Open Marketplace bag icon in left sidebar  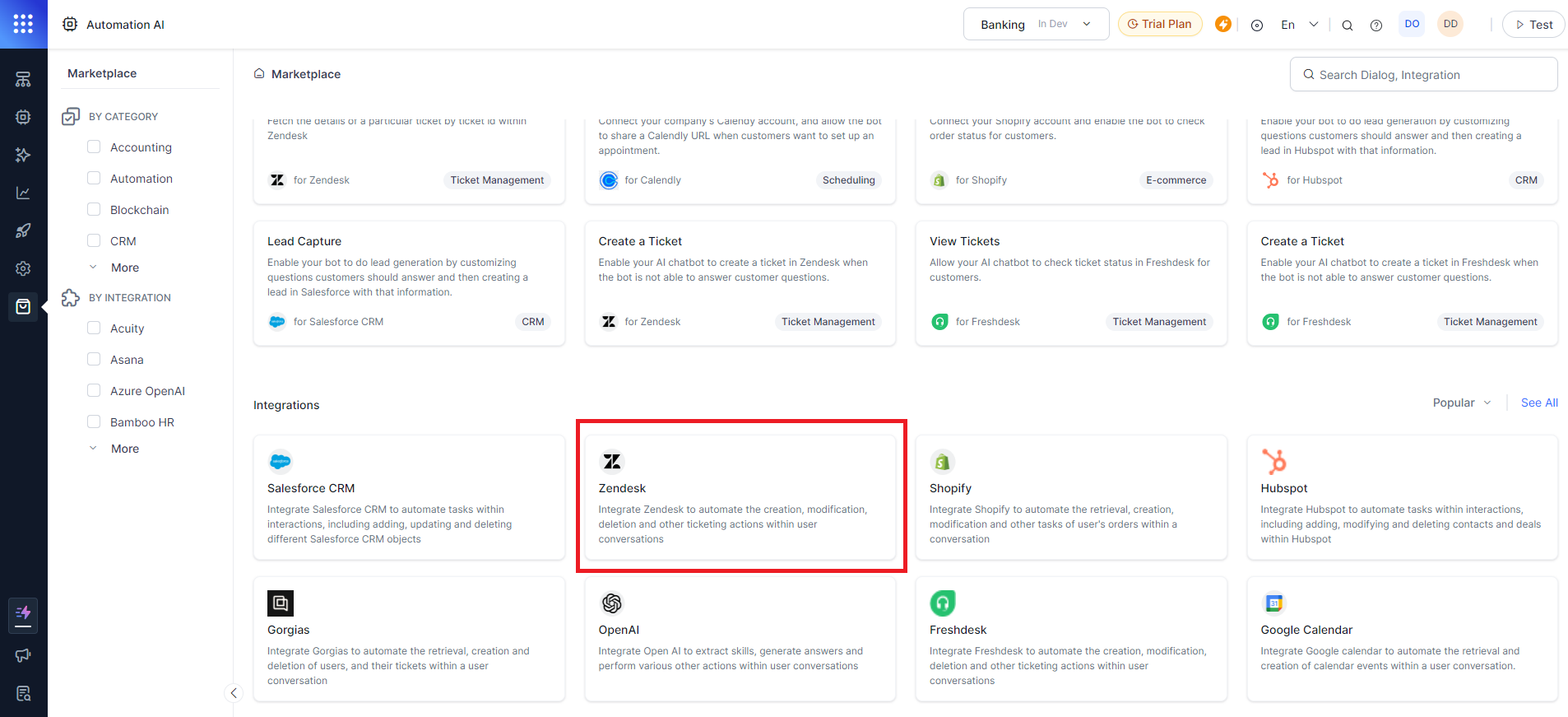point(23,306)
